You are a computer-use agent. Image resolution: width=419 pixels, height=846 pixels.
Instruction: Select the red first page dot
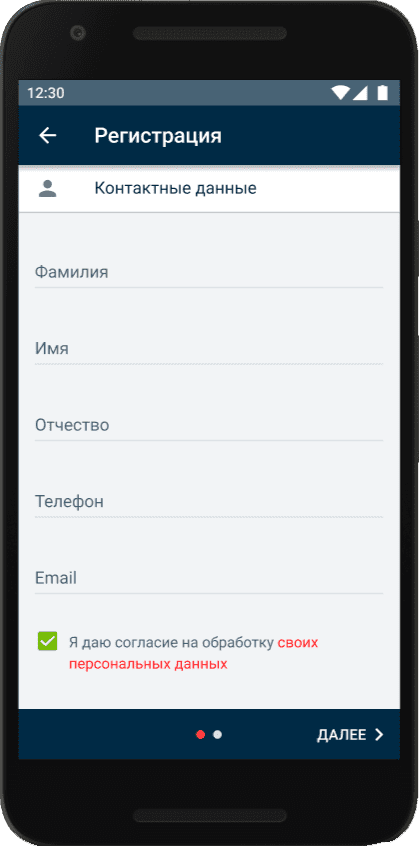tap(201, 734)
